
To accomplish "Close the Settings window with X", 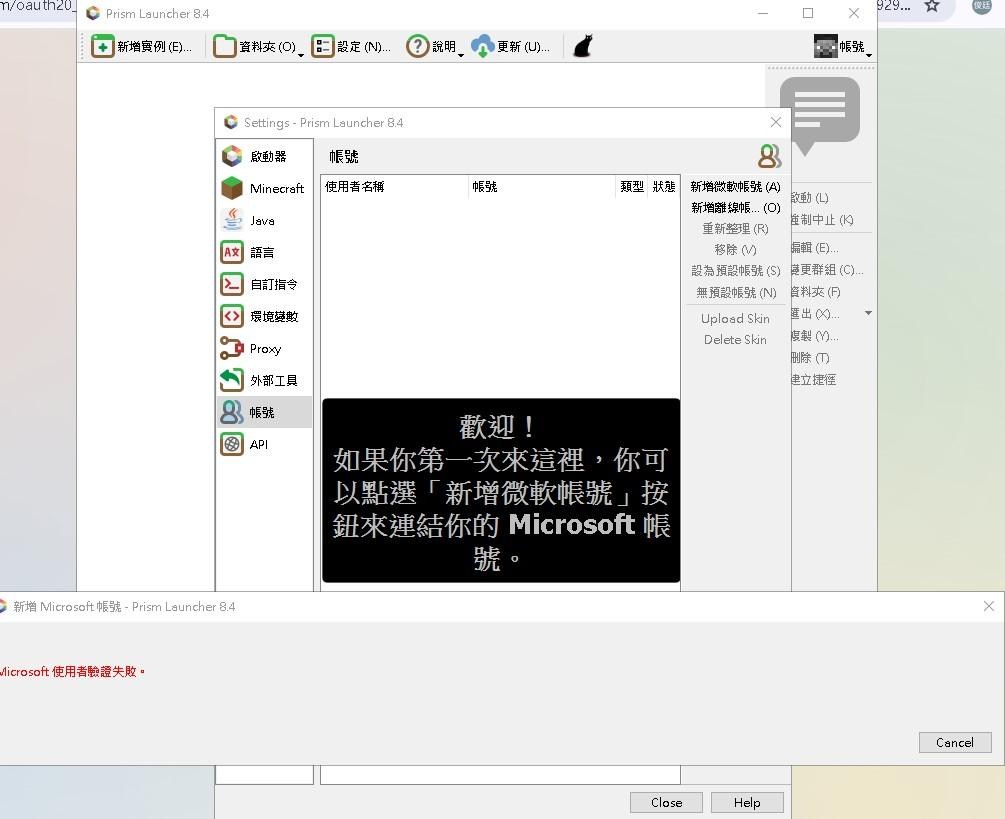I will [x=776, y=122].
